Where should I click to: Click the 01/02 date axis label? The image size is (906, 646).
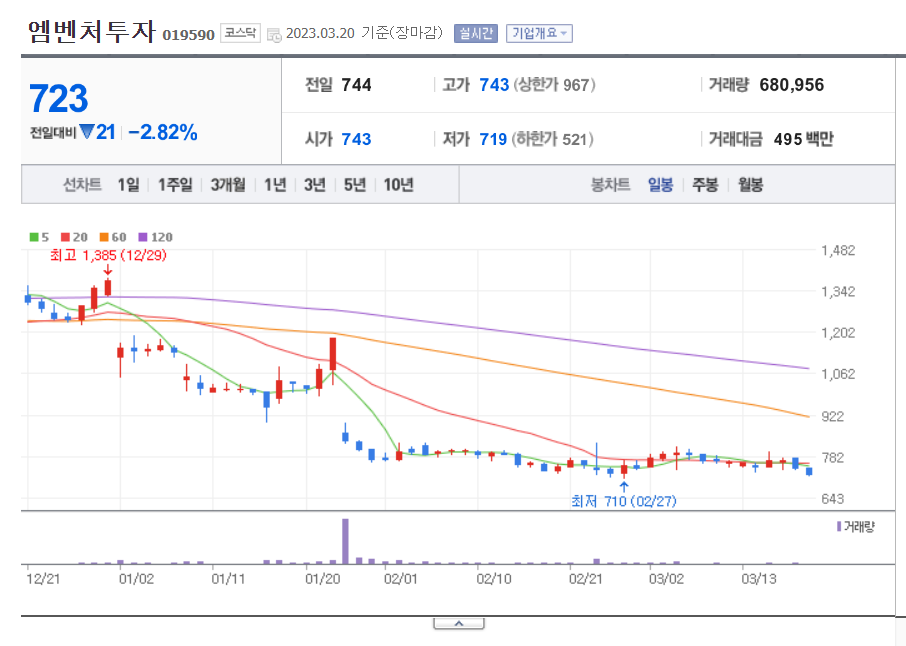click(x=136, y=579)
